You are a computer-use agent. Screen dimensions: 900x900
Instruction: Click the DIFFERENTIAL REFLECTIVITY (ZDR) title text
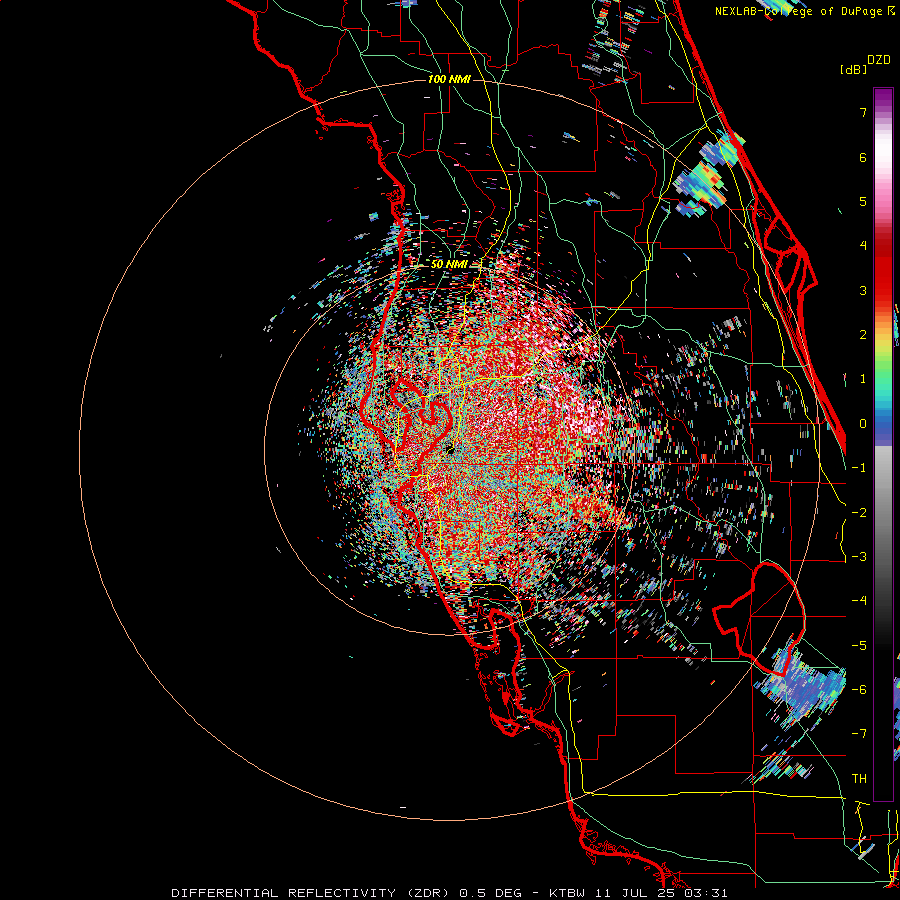311,893
